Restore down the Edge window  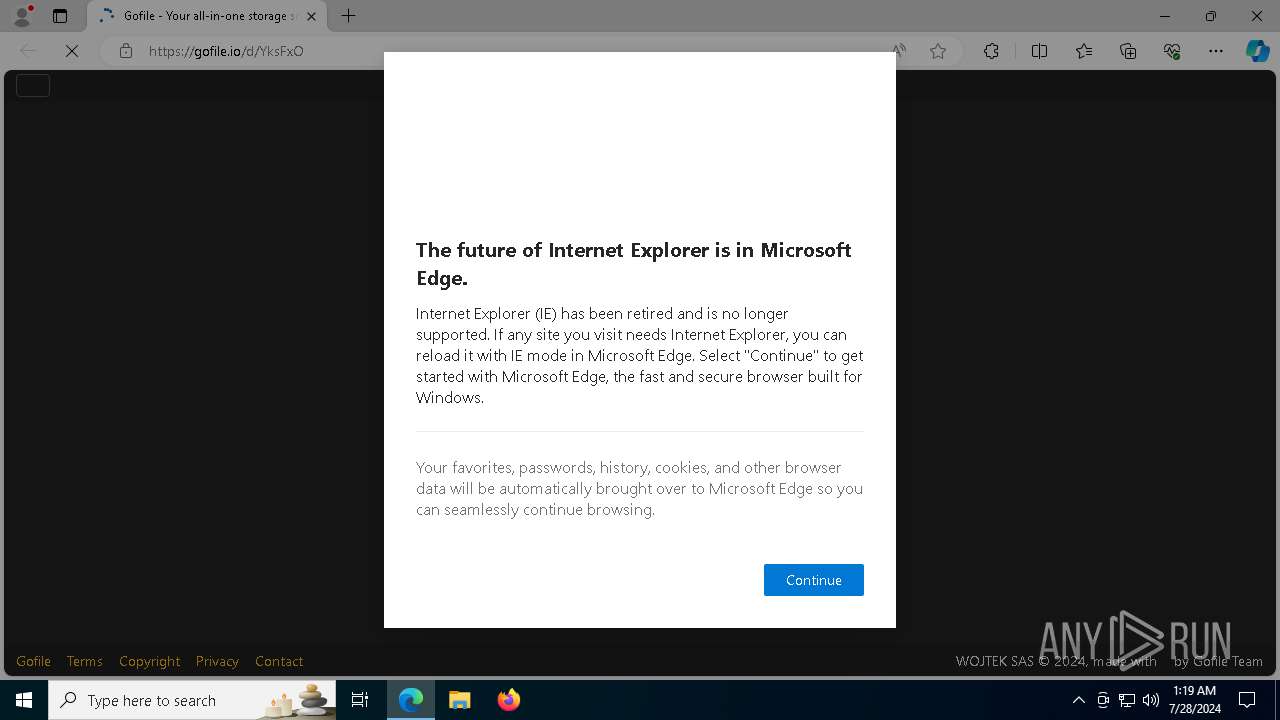(x=1210, y=16)
